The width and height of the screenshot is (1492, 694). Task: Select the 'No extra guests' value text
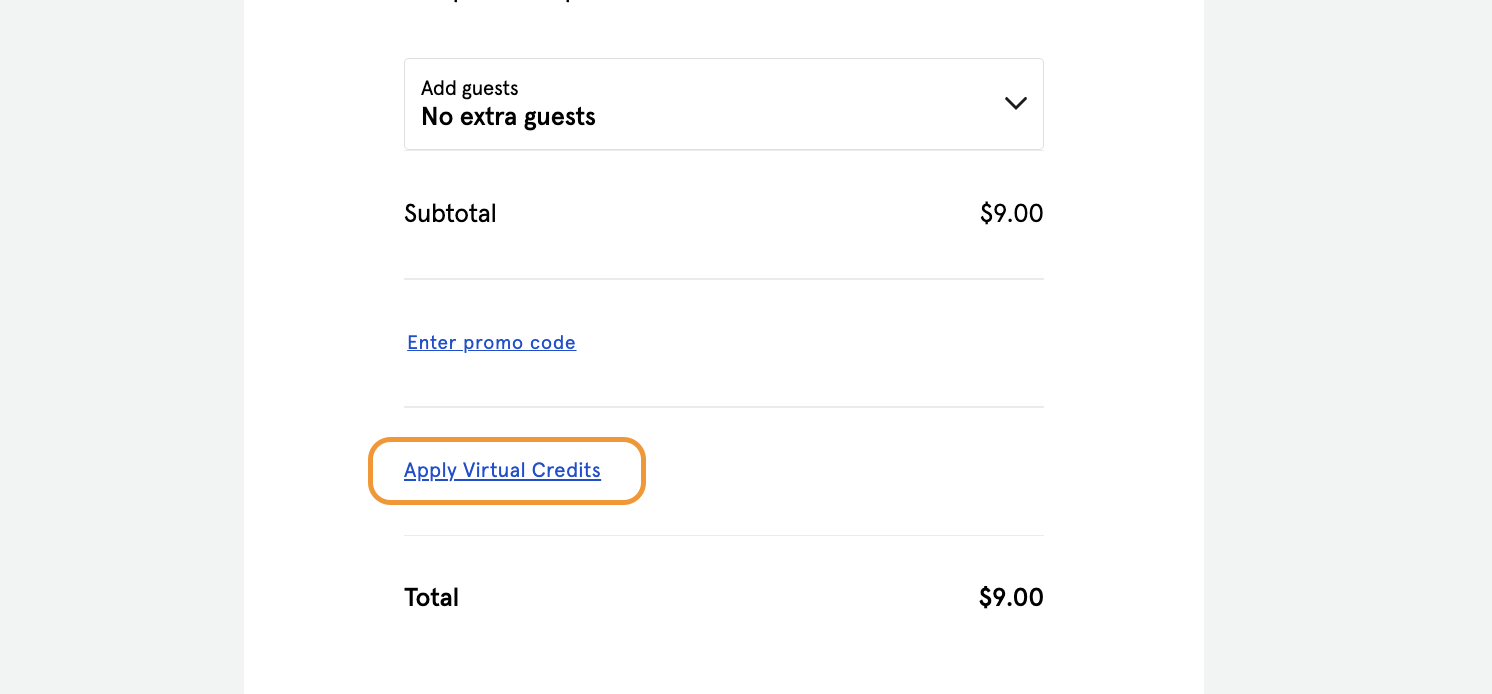click(x=508, y=117)
